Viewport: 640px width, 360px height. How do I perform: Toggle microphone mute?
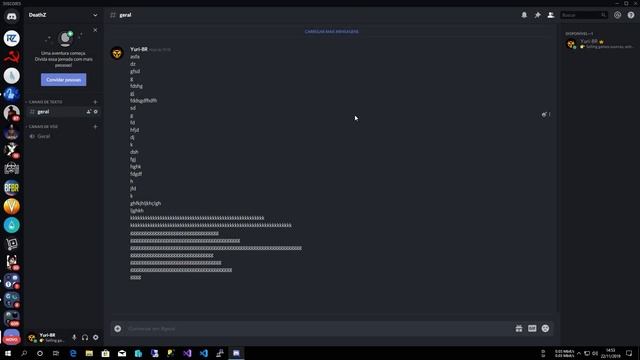pos(74,338)
